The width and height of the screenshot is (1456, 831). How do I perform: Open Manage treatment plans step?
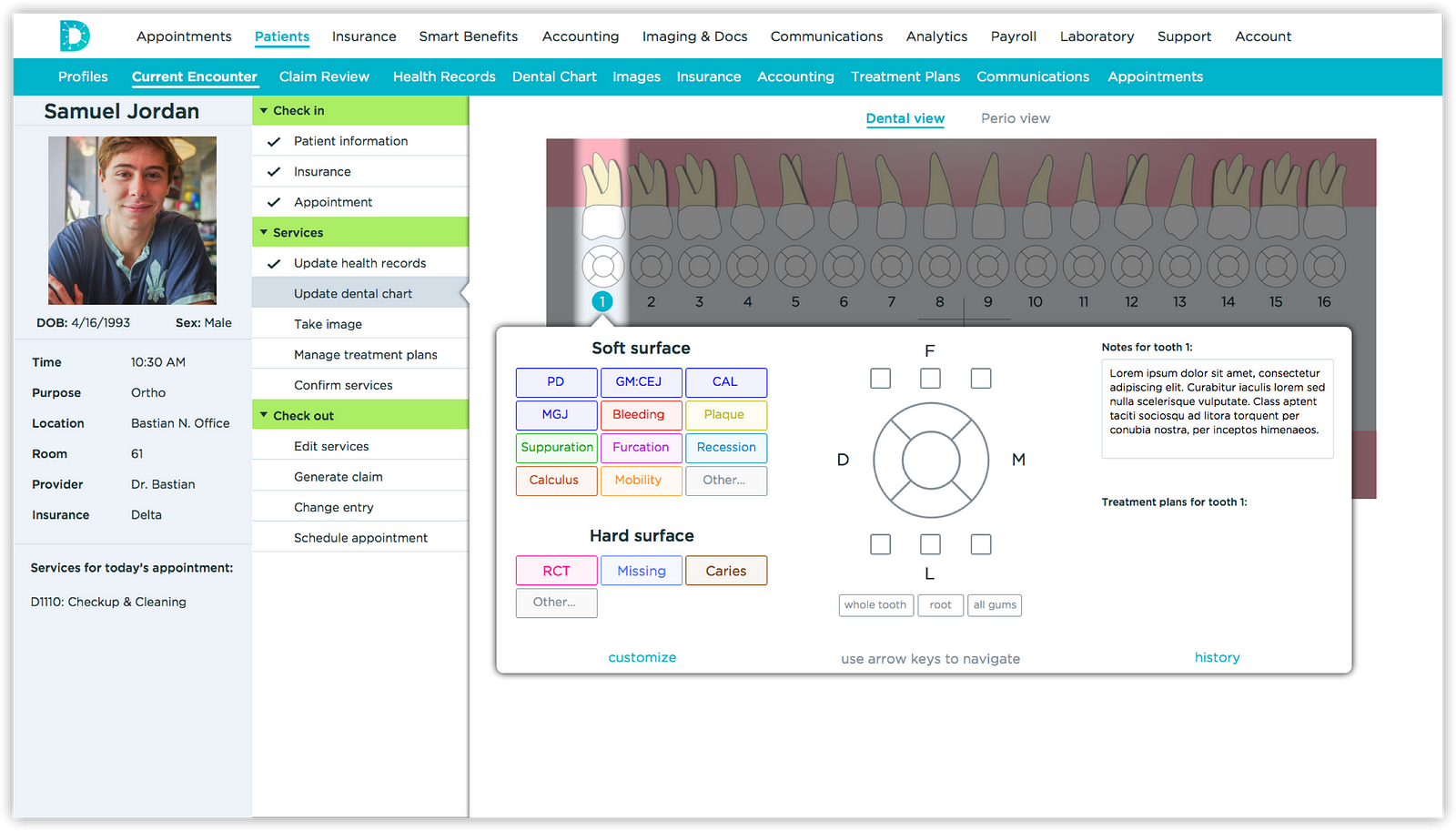[360, 354]
